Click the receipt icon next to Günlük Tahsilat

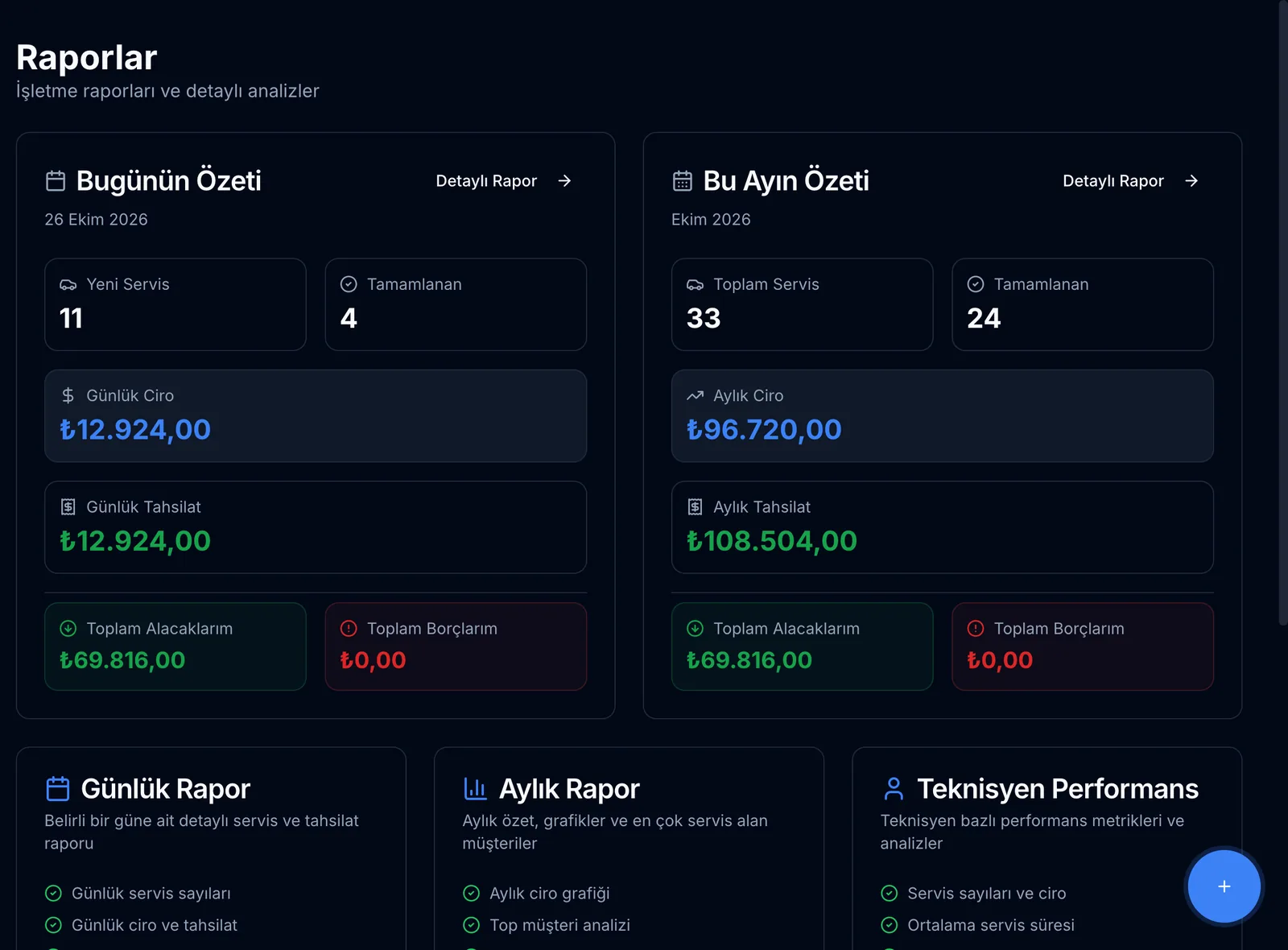pos(68,507)
